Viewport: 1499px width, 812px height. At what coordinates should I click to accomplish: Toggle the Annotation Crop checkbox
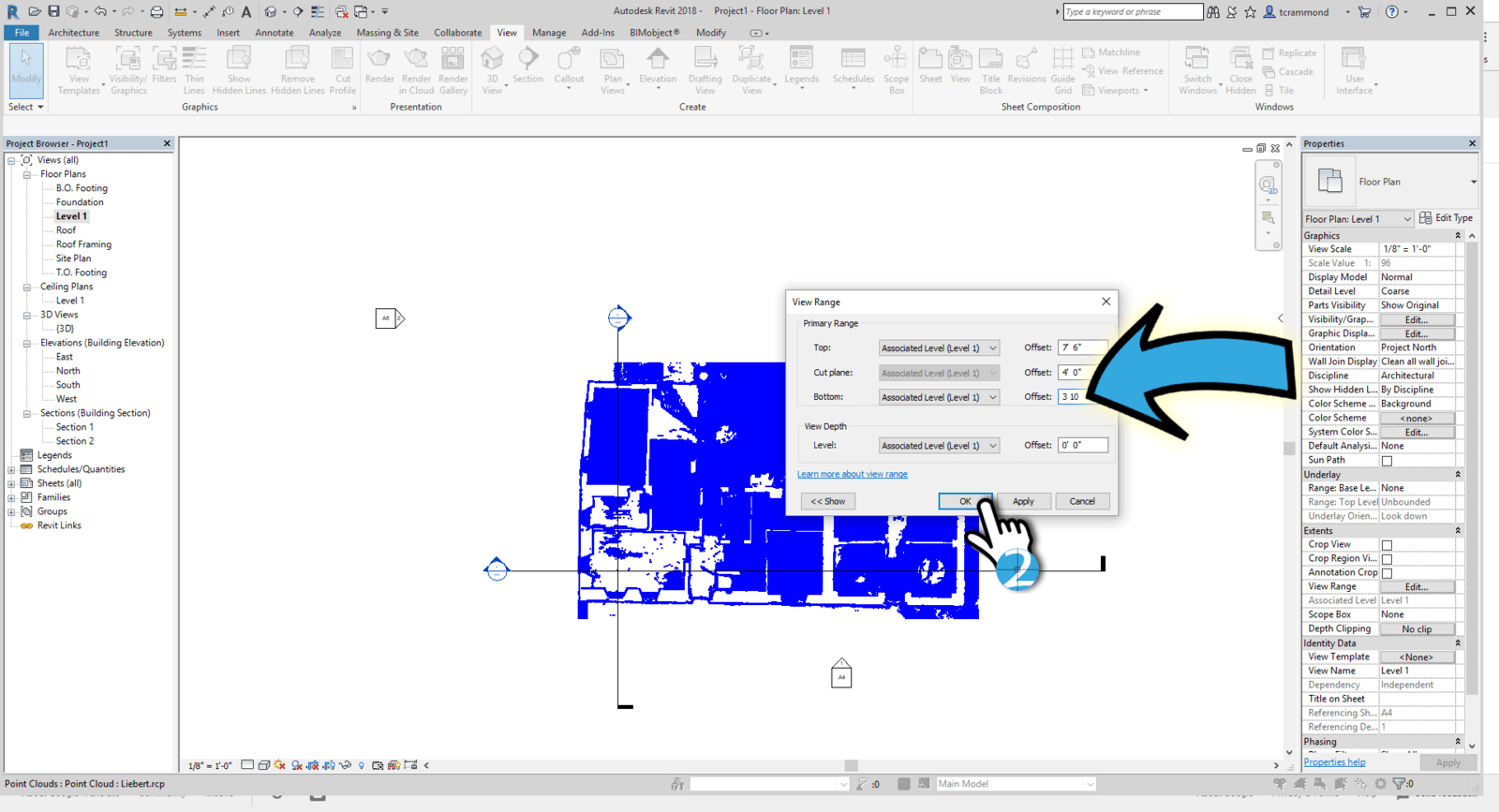click(x=1388, y=573)
